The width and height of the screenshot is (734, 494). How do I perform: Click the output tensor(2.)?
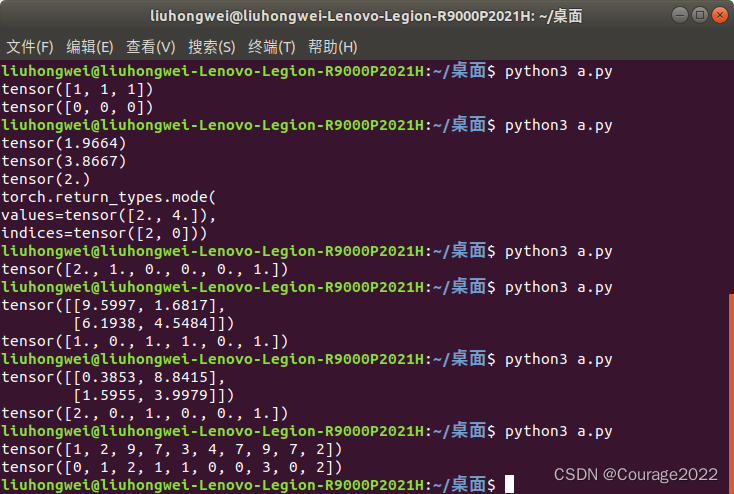tap(46, 179)
